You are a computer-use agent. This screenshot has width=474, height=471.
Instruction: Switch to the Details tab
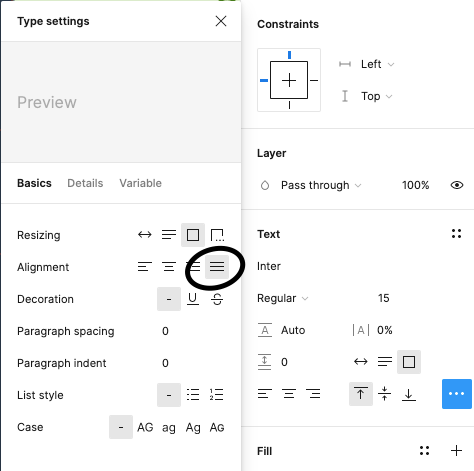[85, 183]
